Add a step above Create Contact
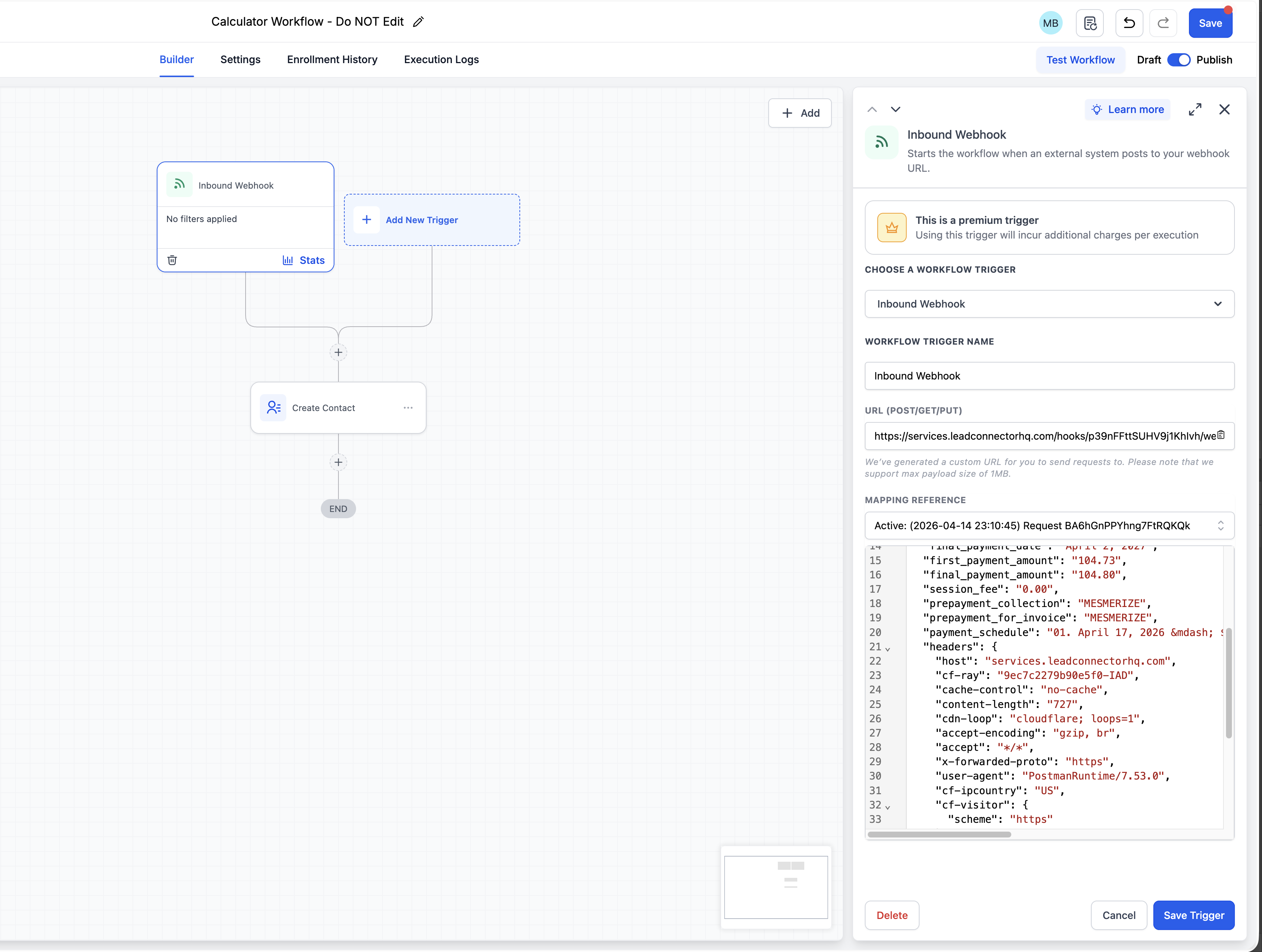 click(x=338, y=353)
